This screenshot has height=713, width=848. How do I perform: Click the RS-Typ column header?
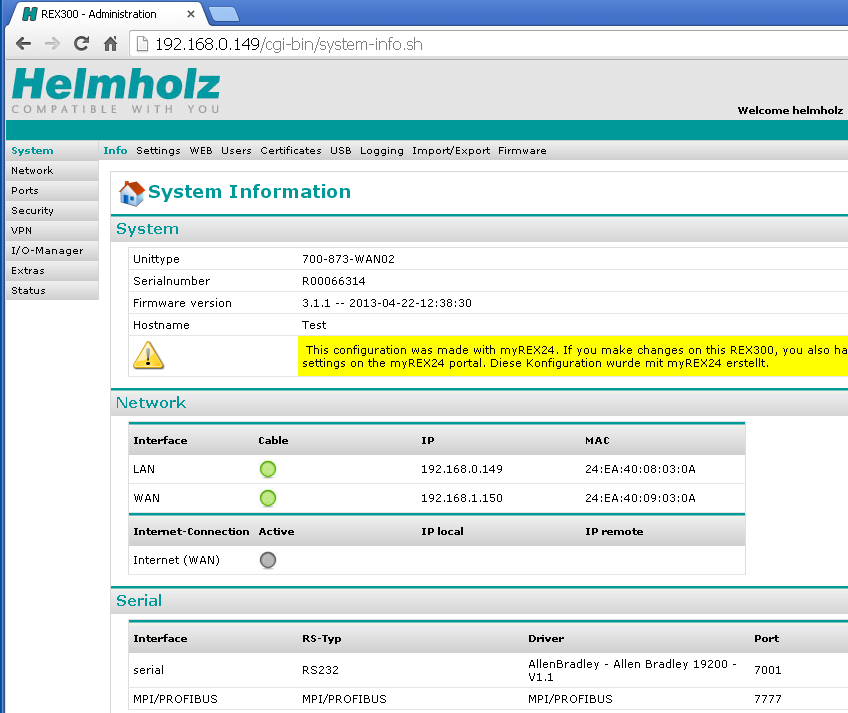321,638
